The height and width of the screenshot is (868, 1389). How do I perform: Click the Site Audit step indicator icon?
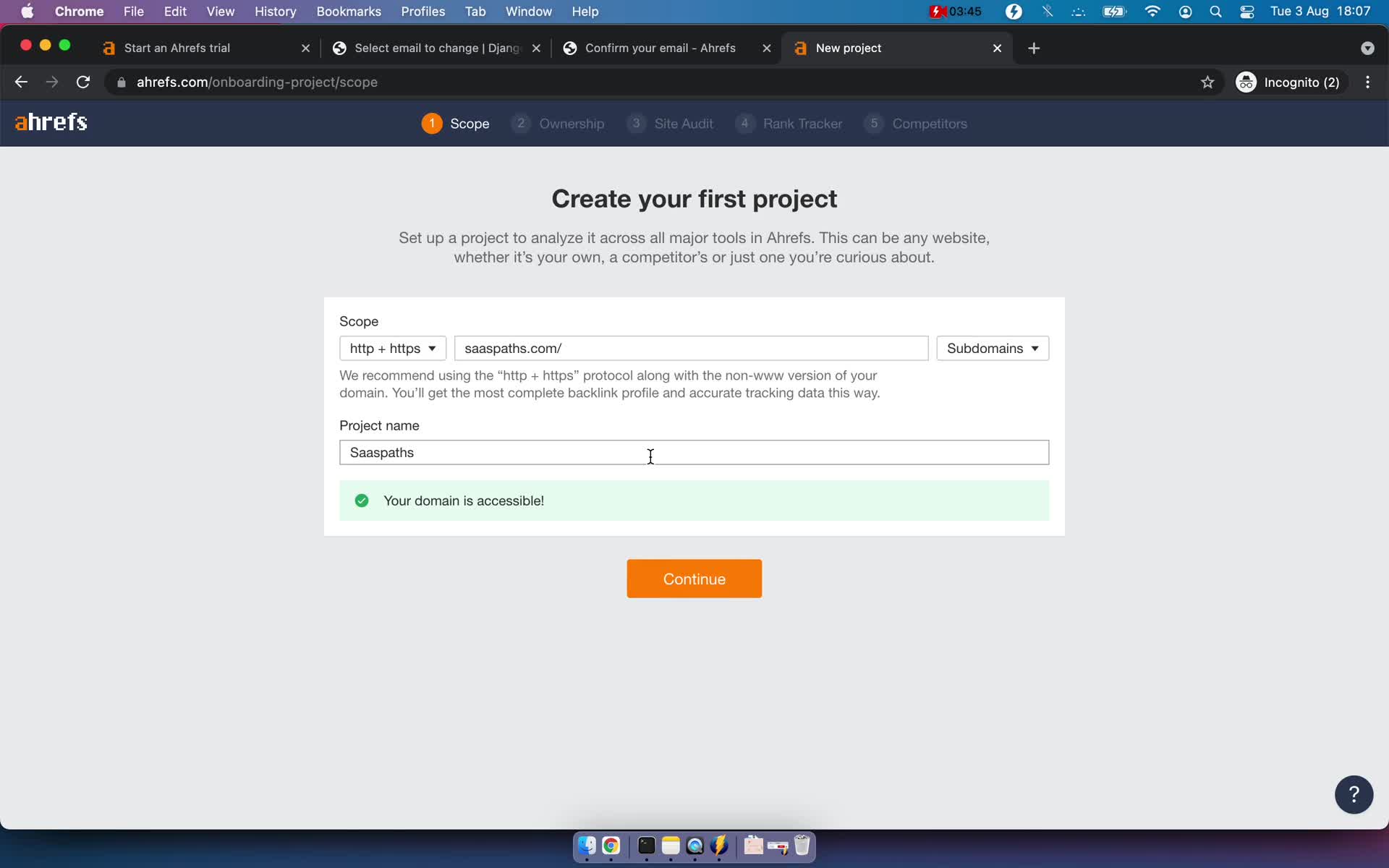(635, 123)
